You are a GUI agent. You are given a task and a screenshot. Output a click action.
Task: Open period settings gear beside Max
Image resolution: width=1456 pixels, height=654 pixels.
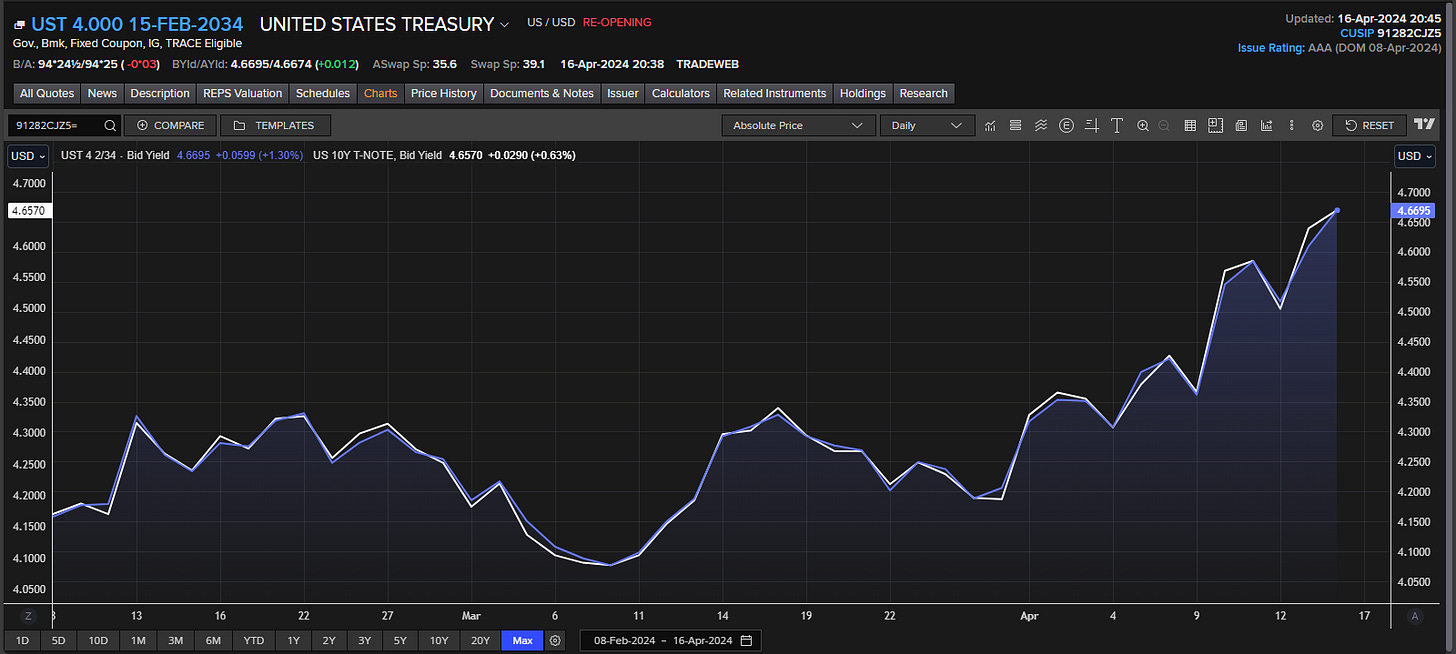(x=556, y=640)
